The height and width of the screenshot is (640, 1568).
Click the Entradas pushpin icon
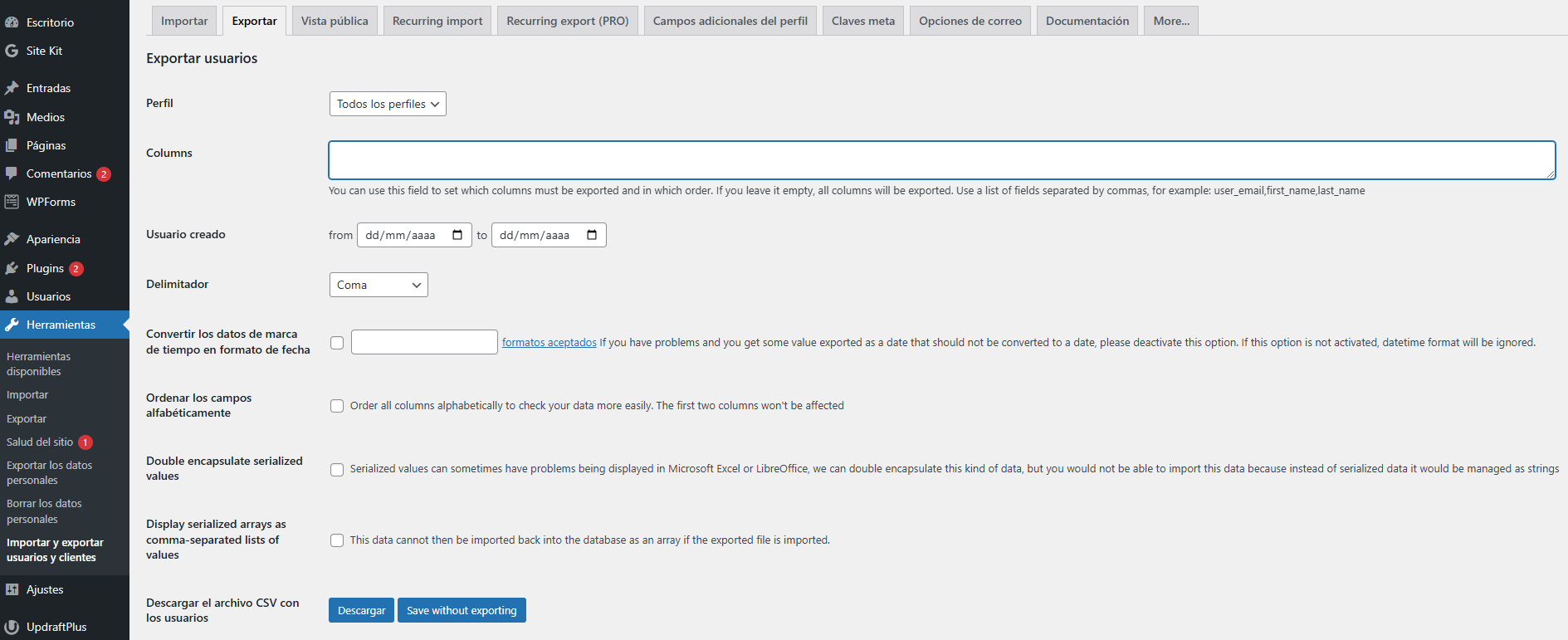tap(12, 88)
